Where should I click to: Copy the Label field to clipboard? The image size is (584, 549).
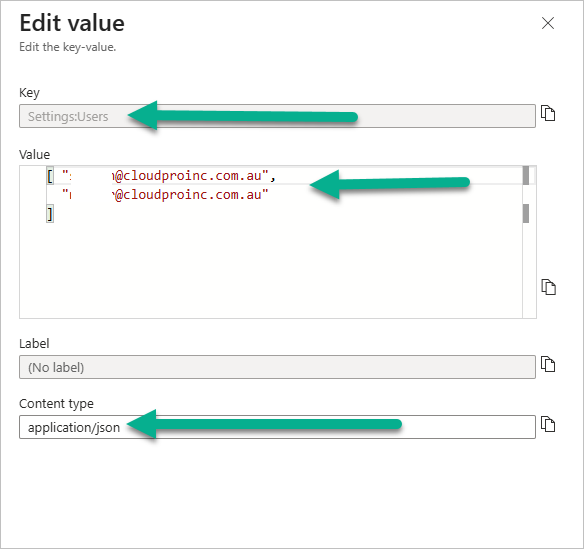[x=548, y=364]
